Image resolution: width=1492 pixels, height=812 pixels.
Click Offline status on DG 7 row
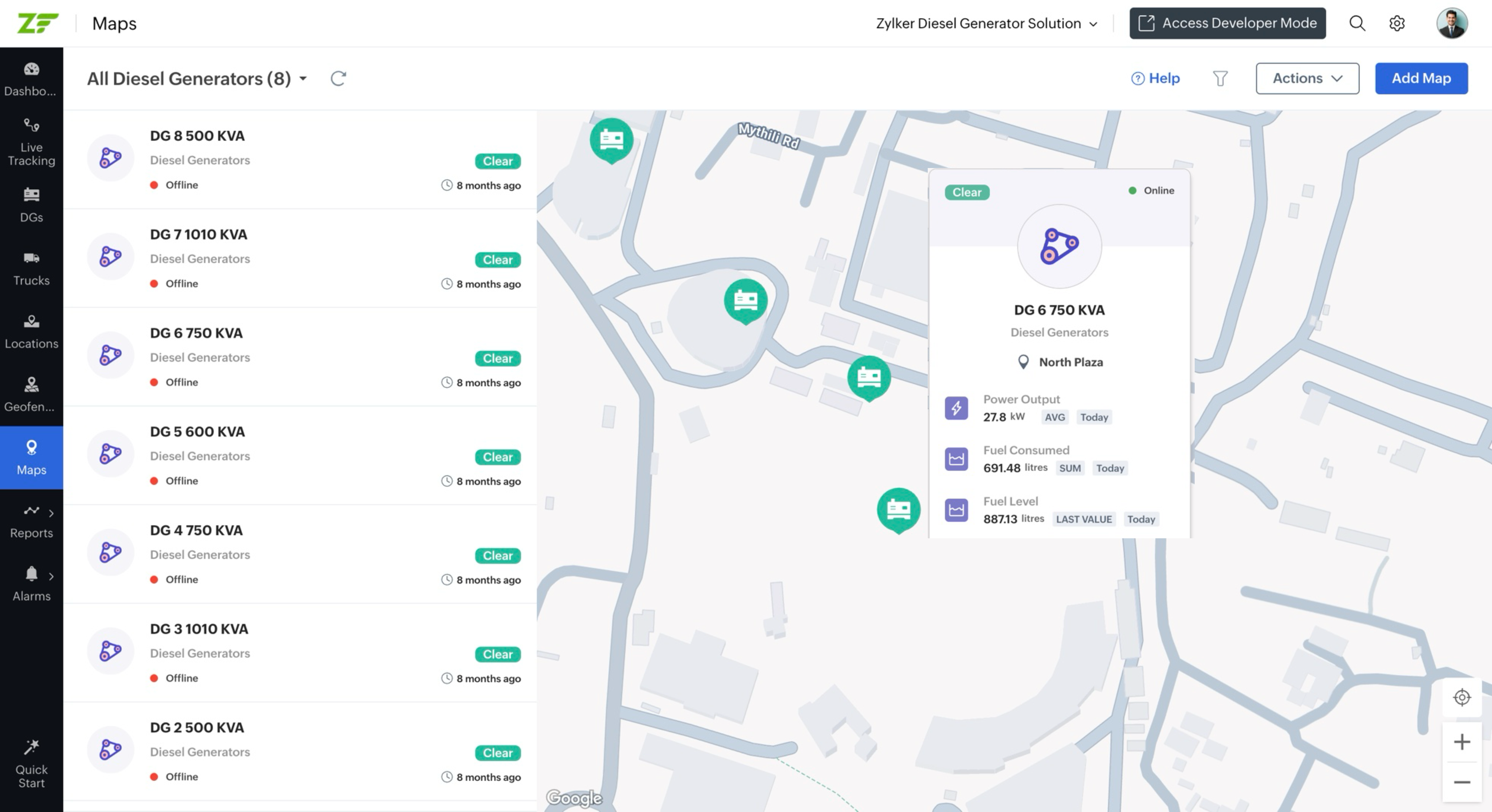pyautogui.click(x=175, y=283)
